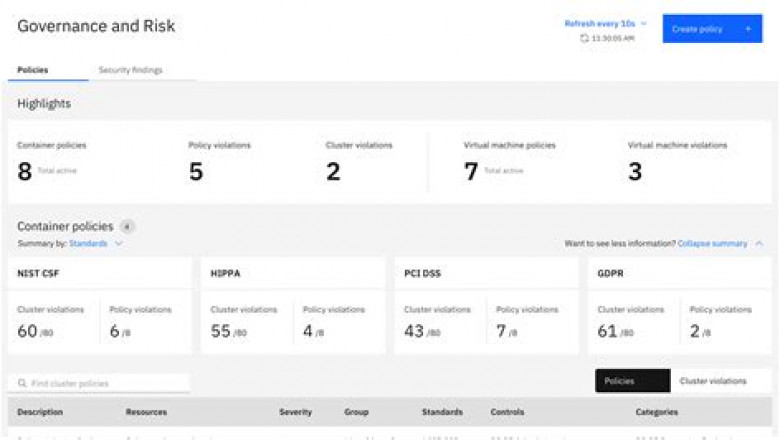780x440 pixels.
Task: Click the refresh icon beside the timestamp
Action: [584, 38]
